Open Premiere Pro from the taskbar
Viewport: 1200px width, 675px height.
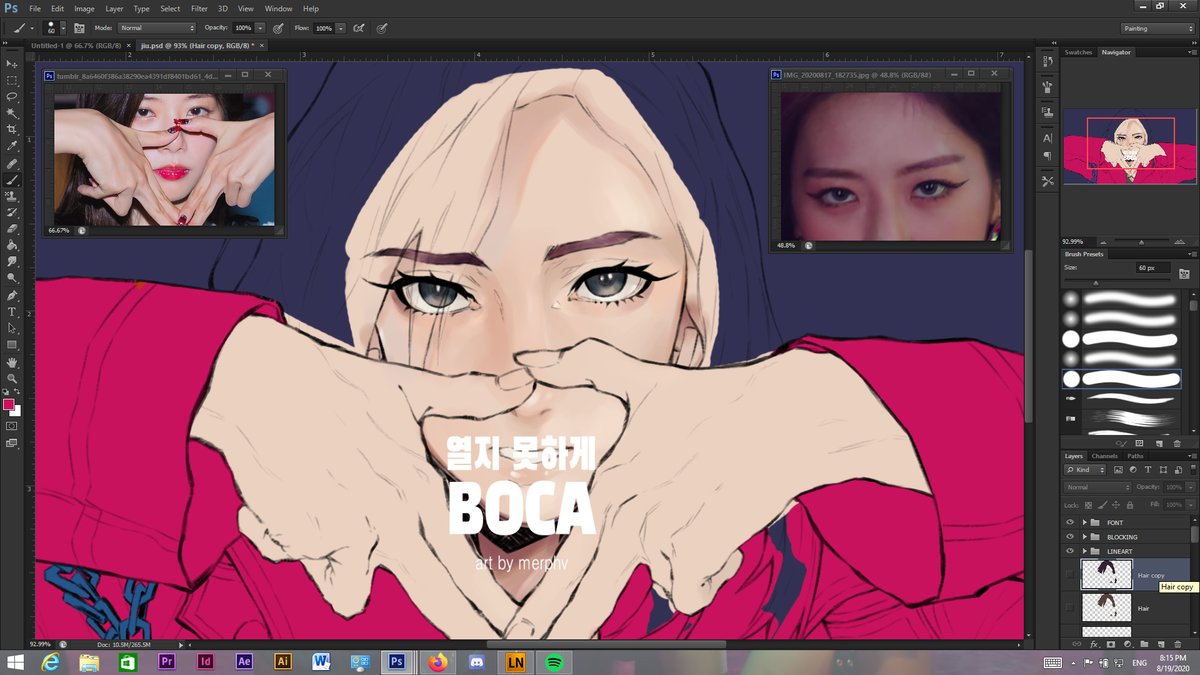pyautogui.click(x=167, y=661)
